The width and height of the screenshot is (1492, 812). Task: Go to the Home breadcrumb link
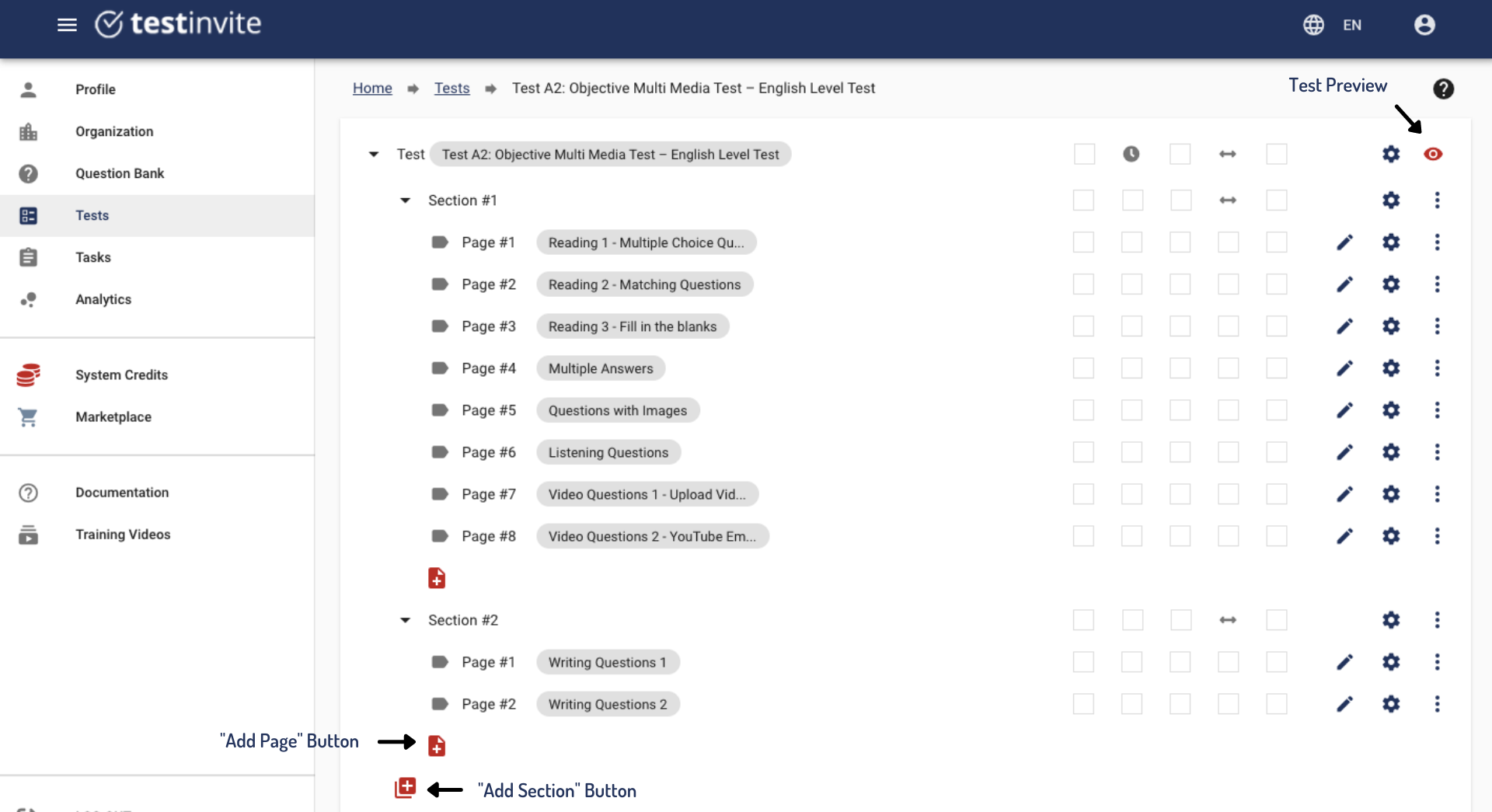[372, 88]
